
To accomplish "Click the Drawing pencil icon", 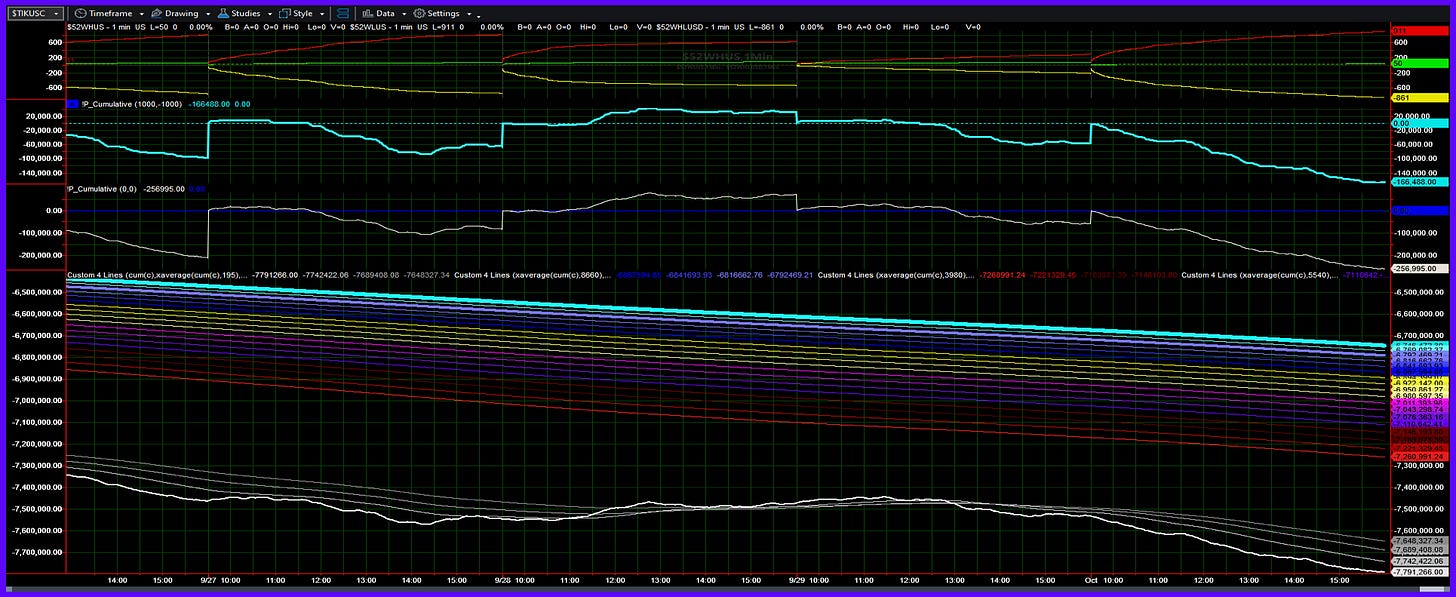I will coord(156,13).
